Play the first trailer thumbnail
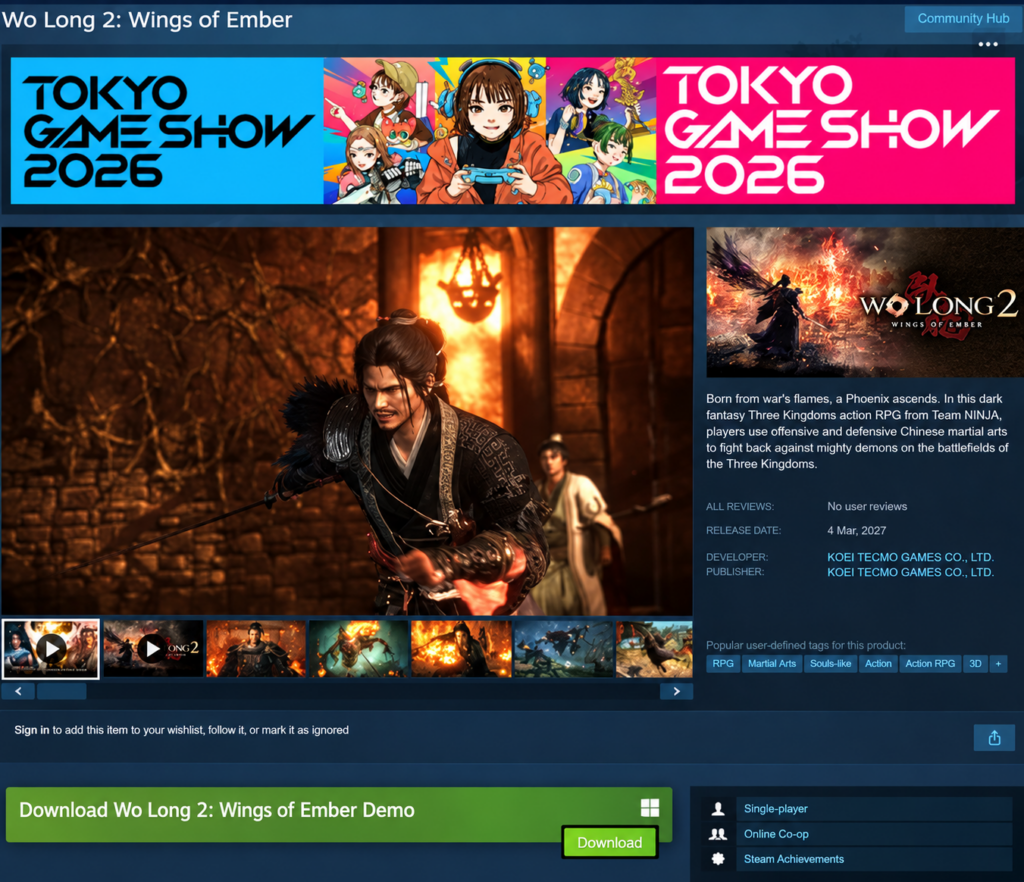Viewport: 1024px width, 882px height. coord(51,649)
